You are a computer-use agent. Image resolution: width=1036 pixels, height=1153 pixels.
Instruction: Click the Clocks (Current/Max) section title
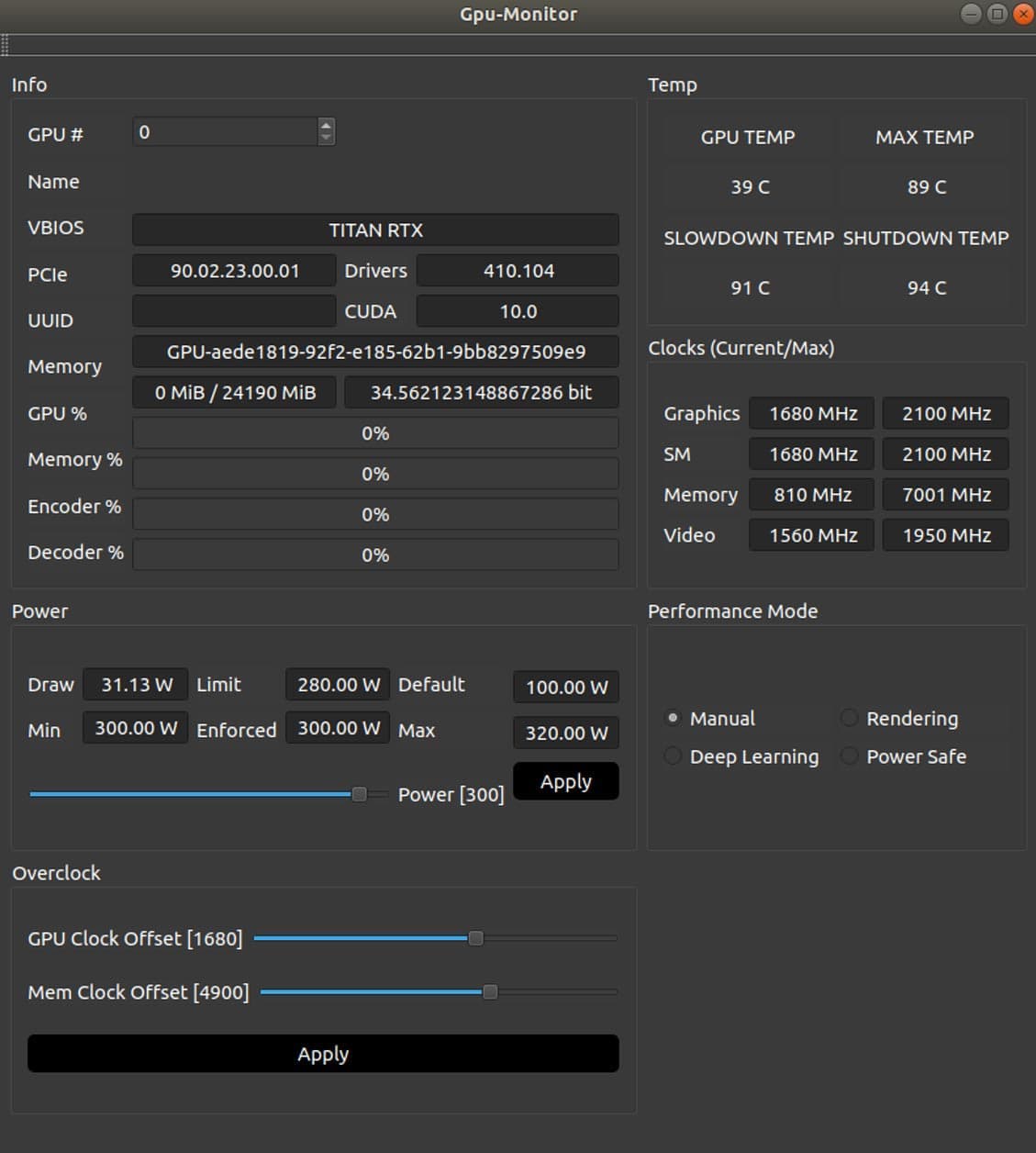coord(741,348)
